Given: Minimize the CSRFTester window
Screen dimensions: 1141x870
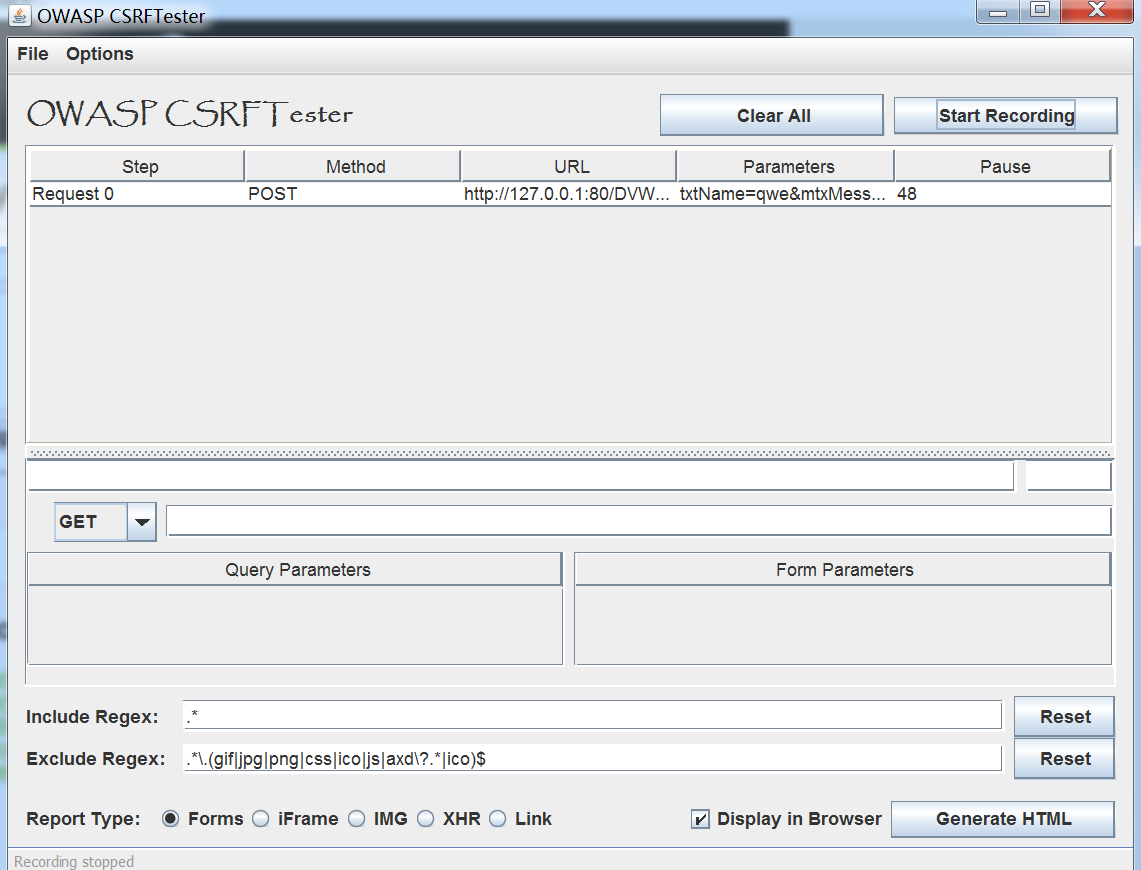Looking at the screenshot, I should 998,12.
